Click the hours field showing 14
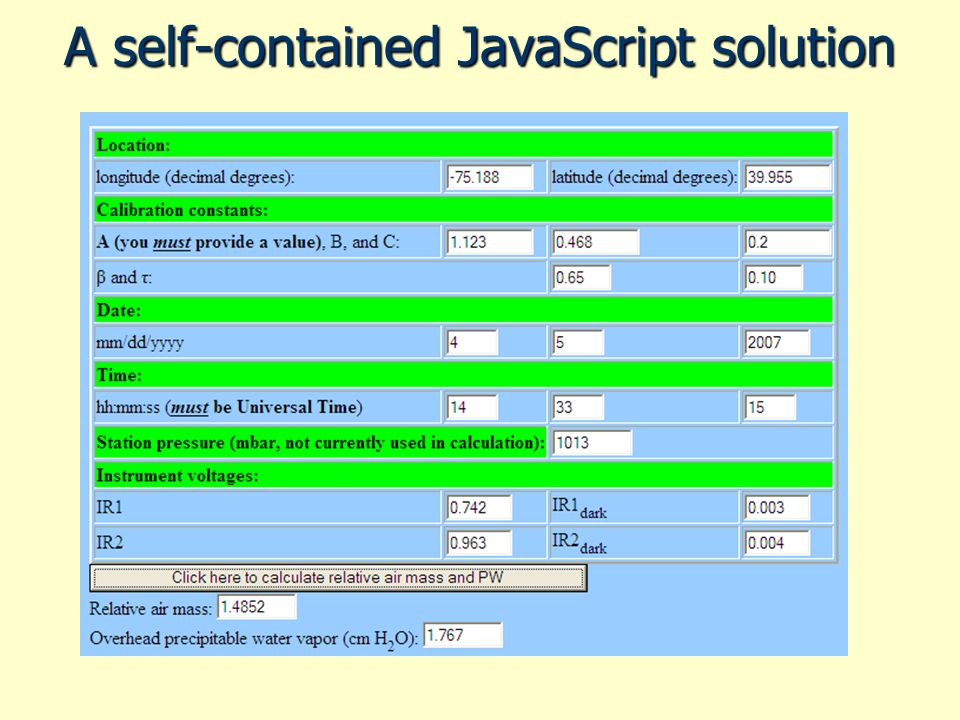Image resolution: width=960 pixels, height=720 pixels. [x=472, y=407]
